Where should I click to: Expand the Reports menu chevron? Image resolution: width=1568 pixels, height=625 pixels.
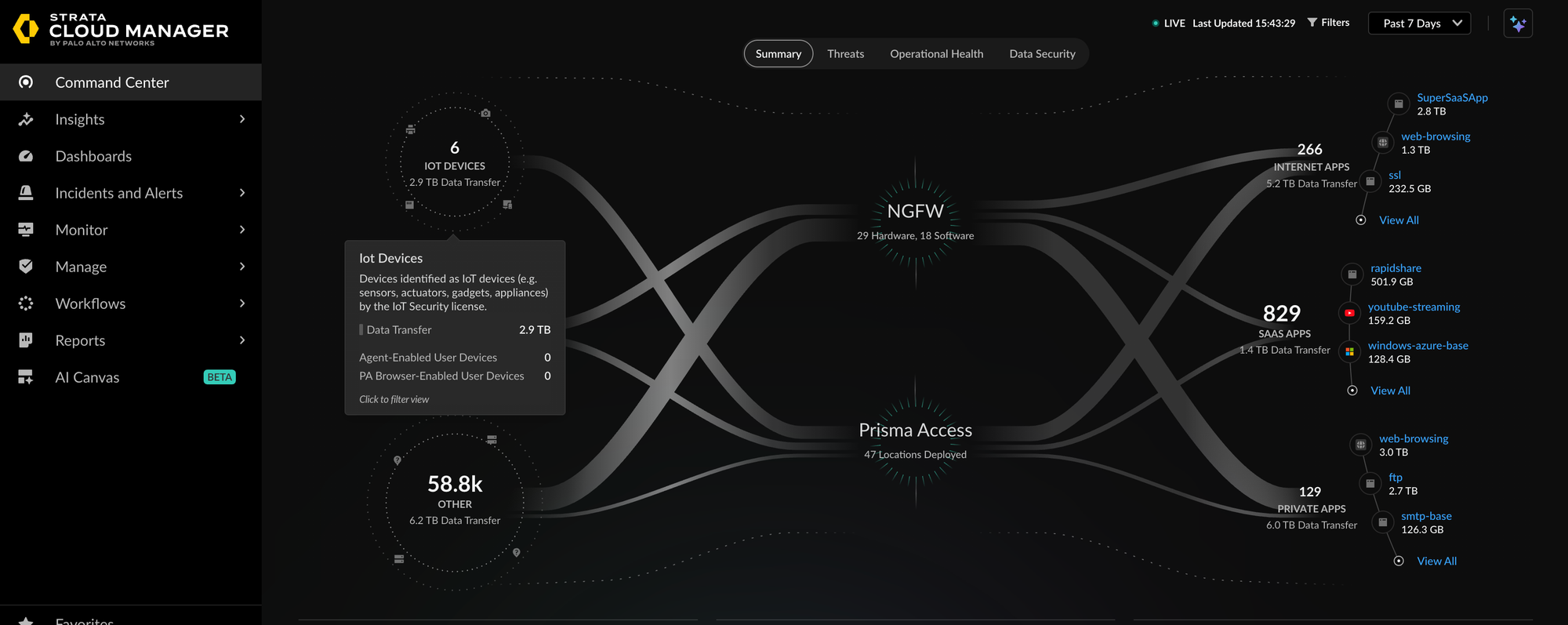(x=242, y=340)
